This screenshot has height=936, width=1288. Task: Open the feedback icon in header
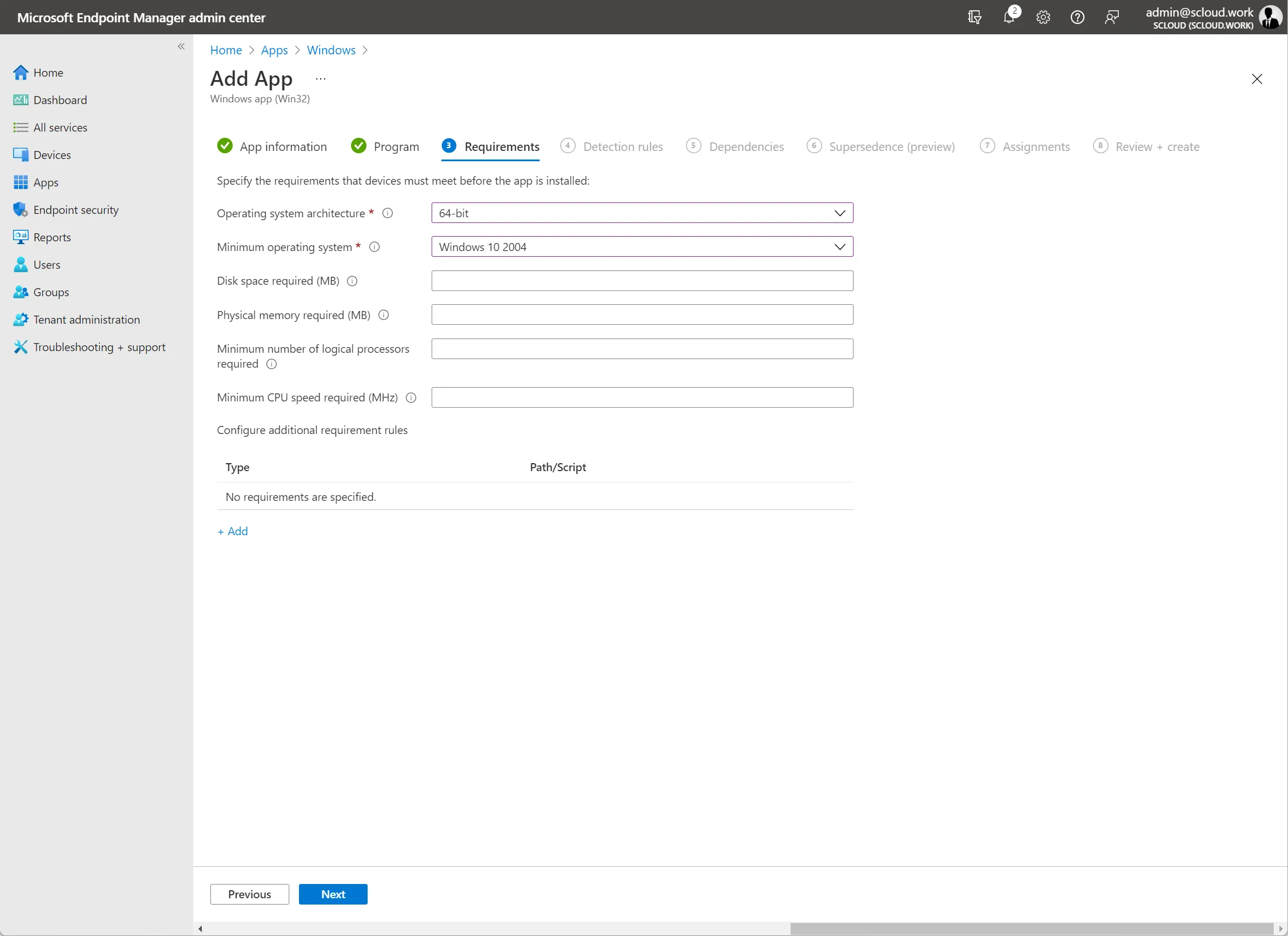coord(1112,17)
